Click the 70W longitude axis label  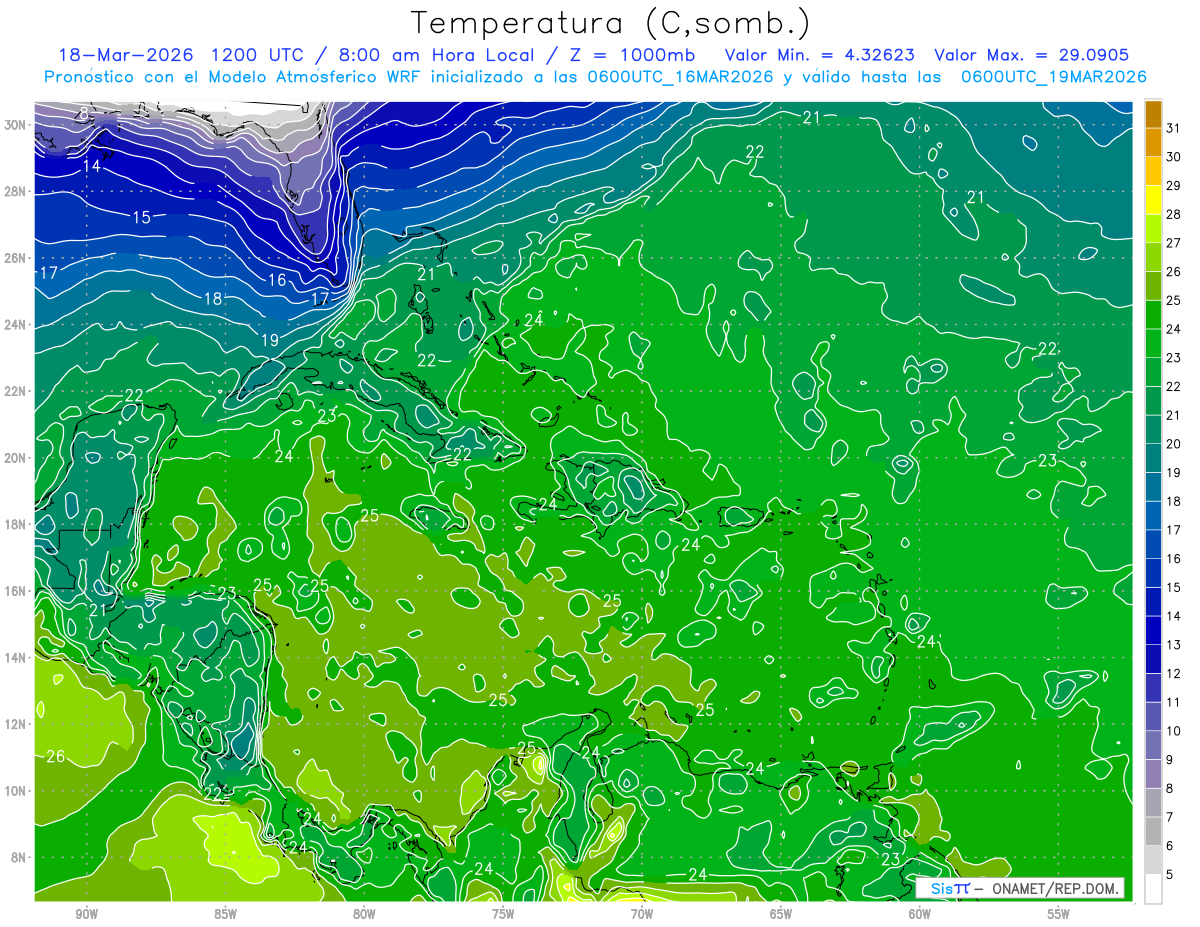click(642, 914)
